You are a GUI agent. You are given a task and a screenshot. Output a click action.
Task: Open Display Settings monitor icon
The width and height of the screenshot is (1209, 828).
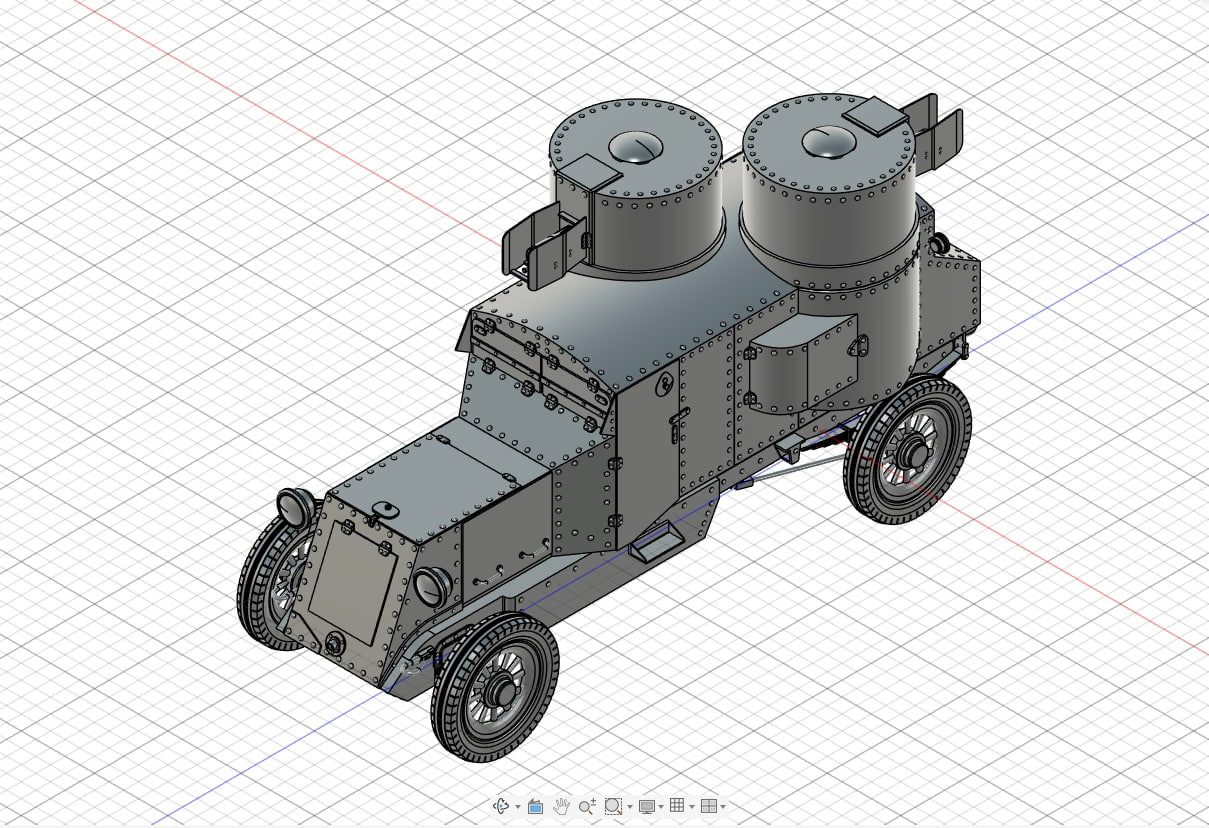pos(647,806)
